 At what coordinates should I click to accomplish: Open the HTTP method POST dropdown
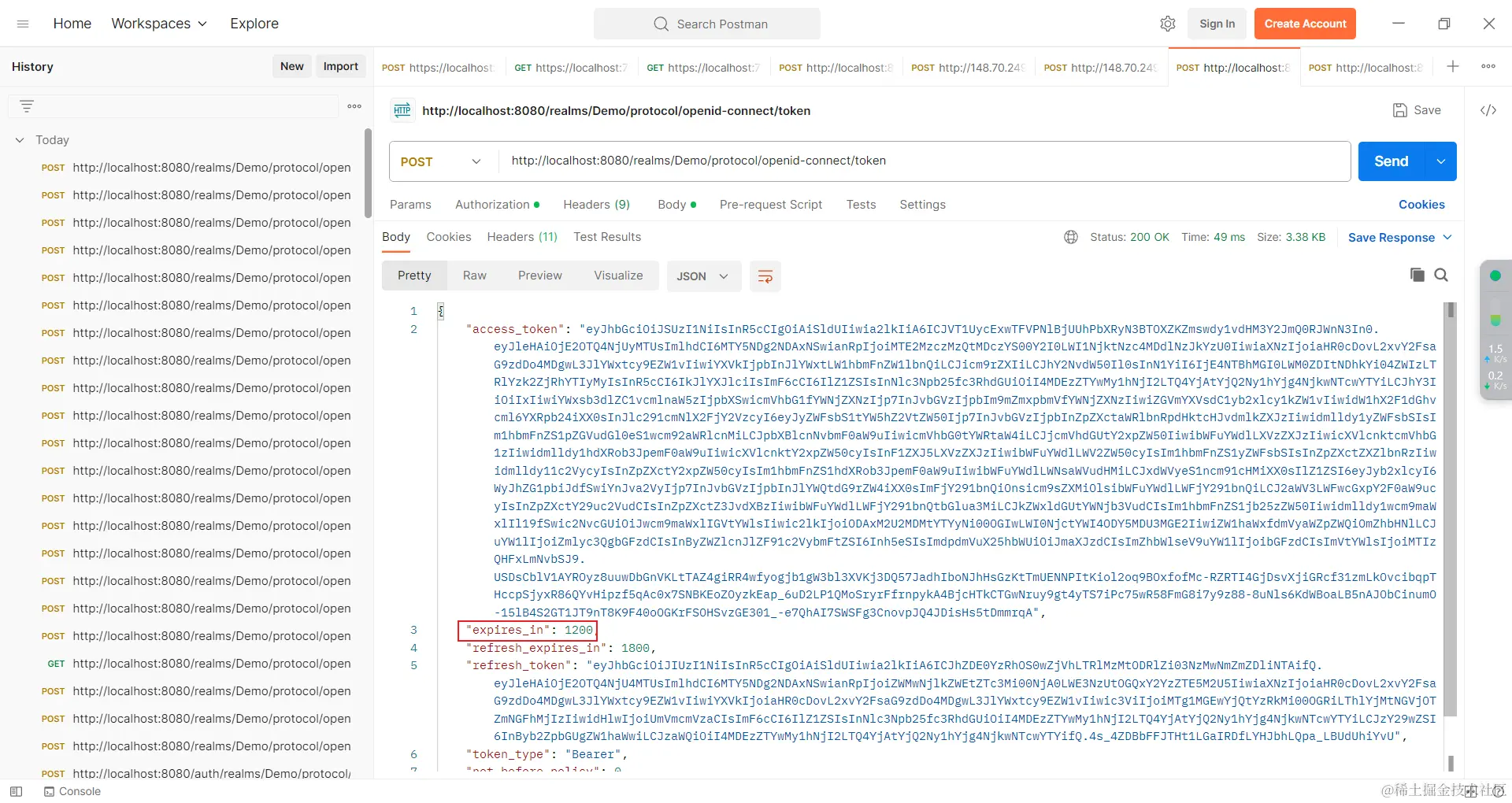click(x=441, y=161)
